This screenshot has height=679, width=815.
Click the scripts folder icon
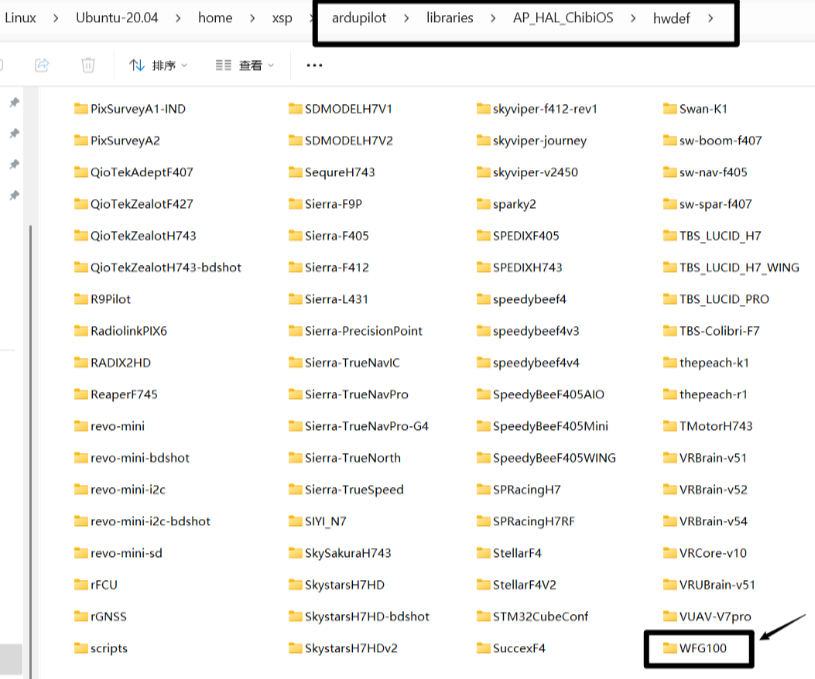pos(81,648)
